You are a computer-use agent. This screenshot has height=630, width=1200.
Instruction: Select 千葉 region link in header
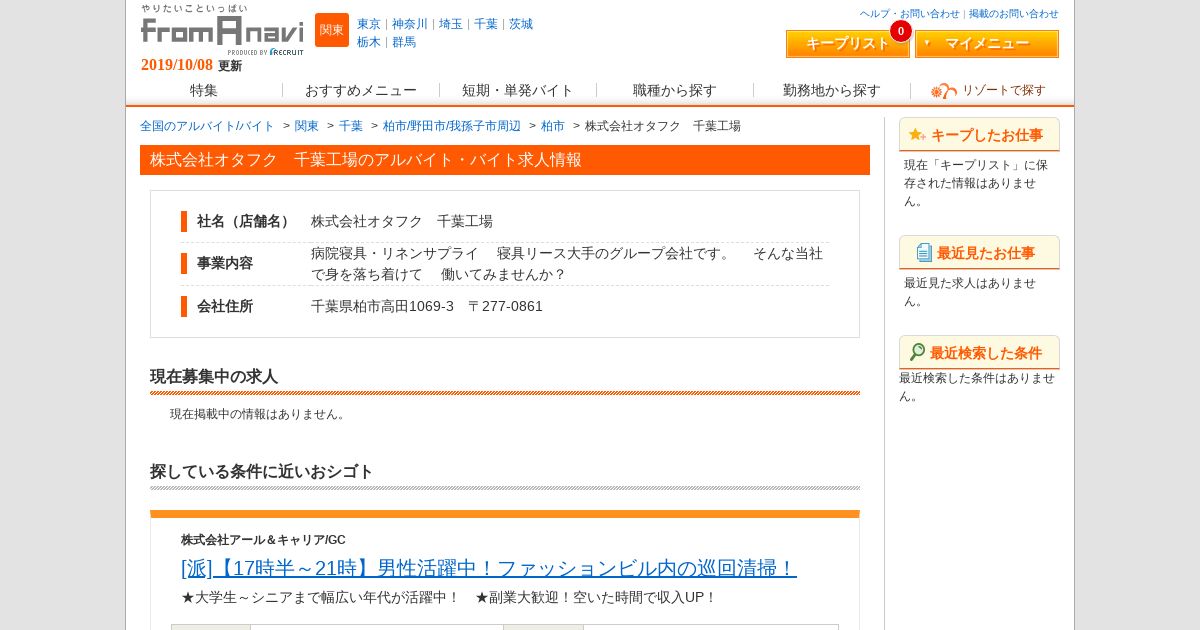tap(486, 24)
